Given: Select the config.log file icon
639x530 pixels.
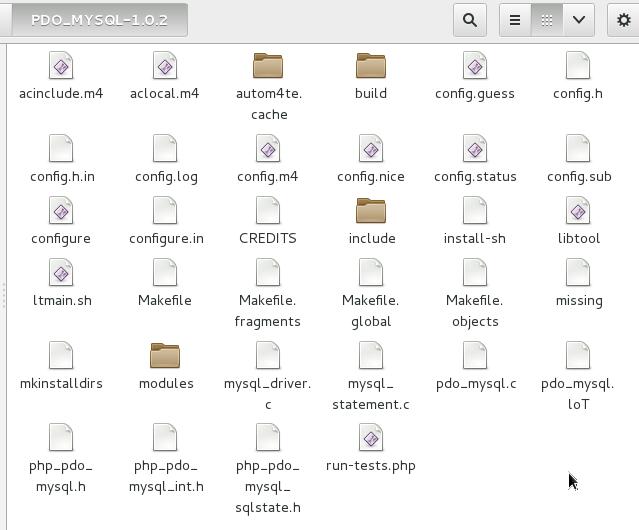Looking at the screenshot, I should [165, 148].
